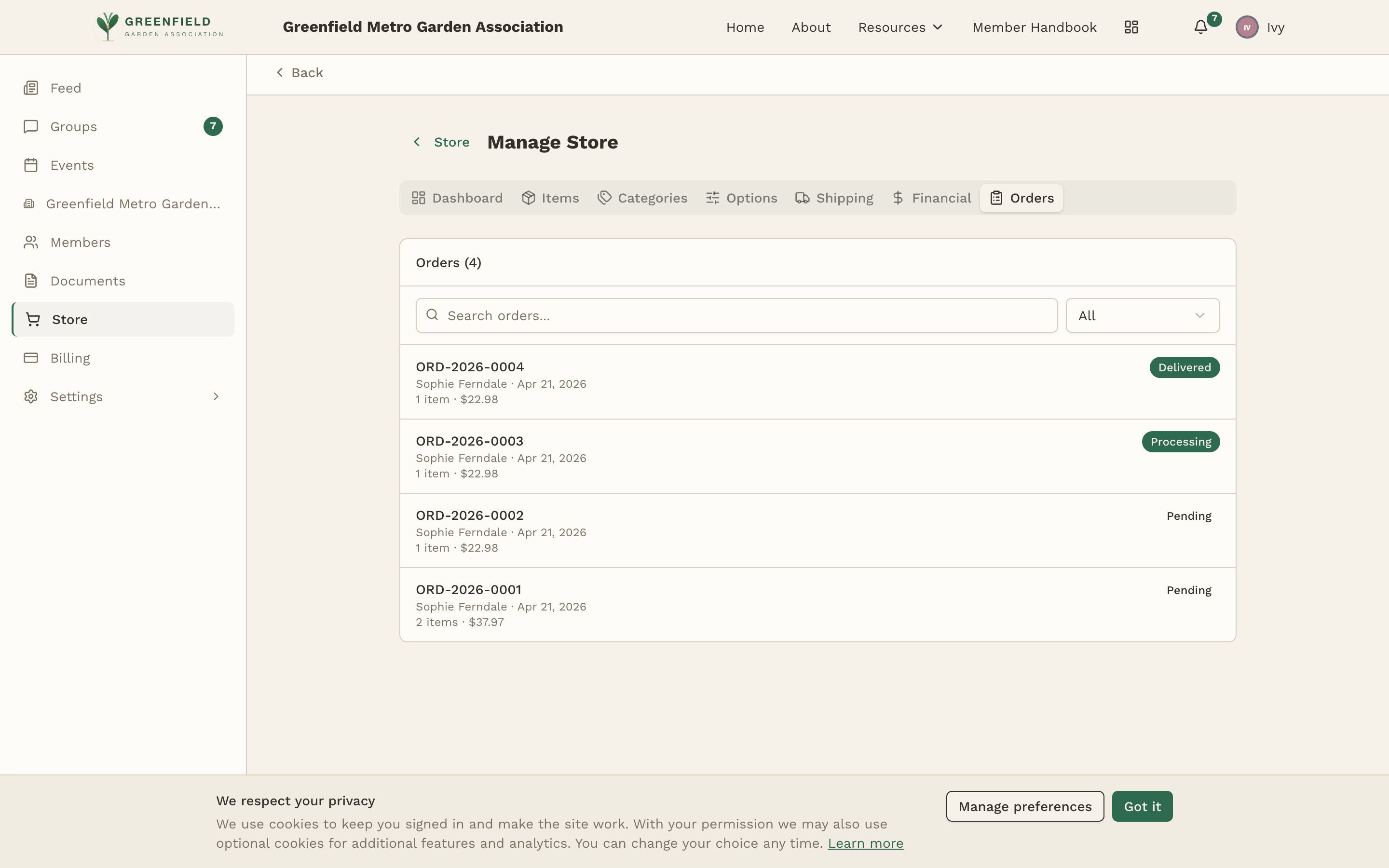The width and height of the screenshot is (1389, 868).
Task: Click Got it to accept cookies
Action: tap(1142, 806)
